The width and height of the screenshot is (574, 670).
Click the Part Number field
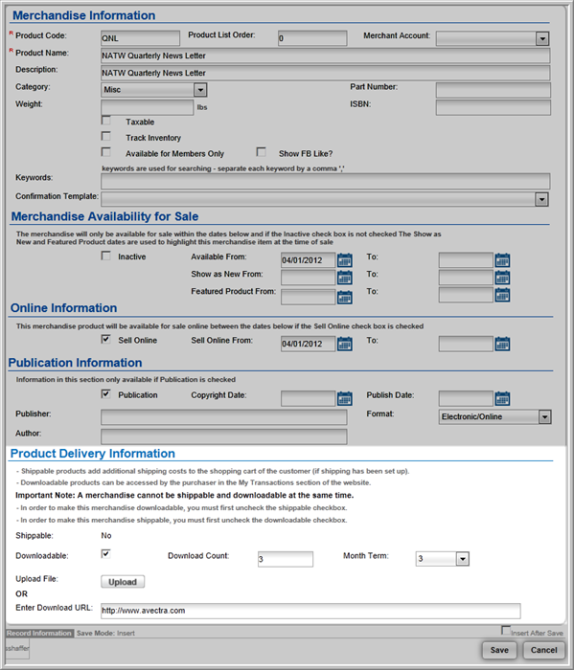(x=493, y=90)
